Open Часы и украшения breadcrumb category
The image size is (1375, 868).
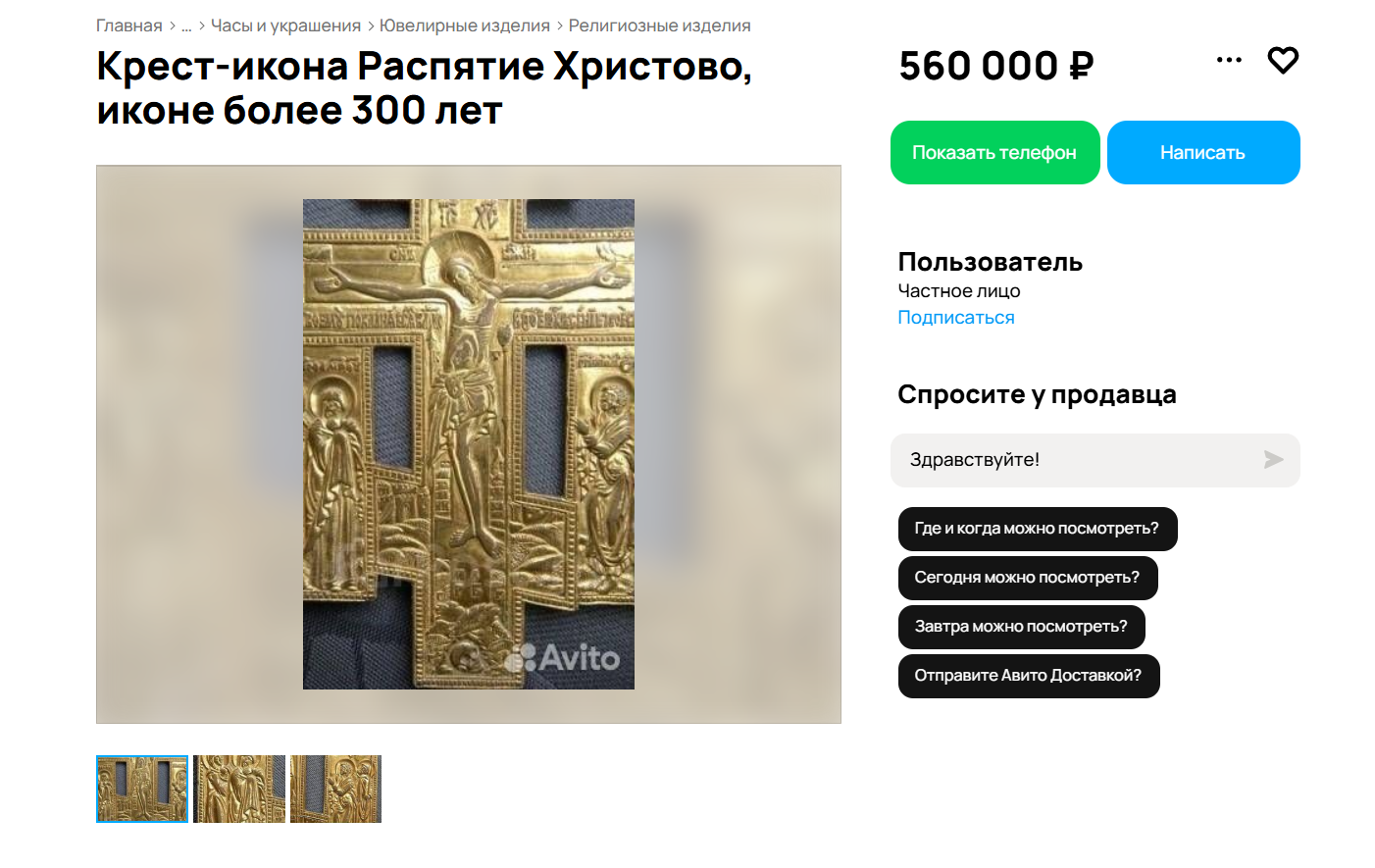285,26
